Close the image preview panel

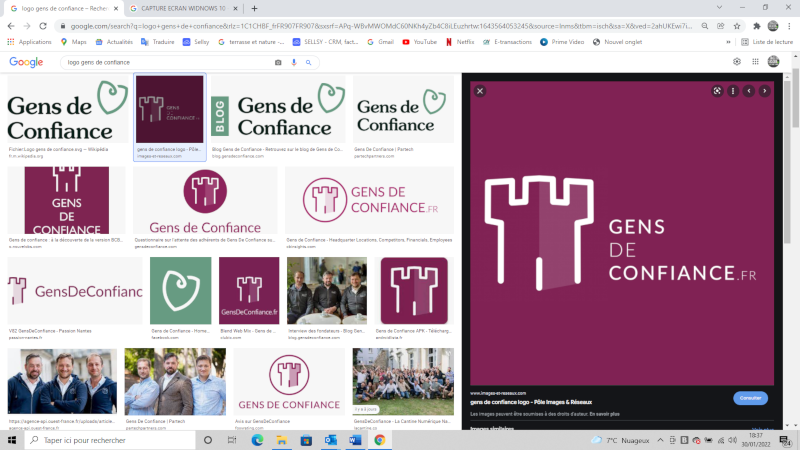(x=480, y=91)
